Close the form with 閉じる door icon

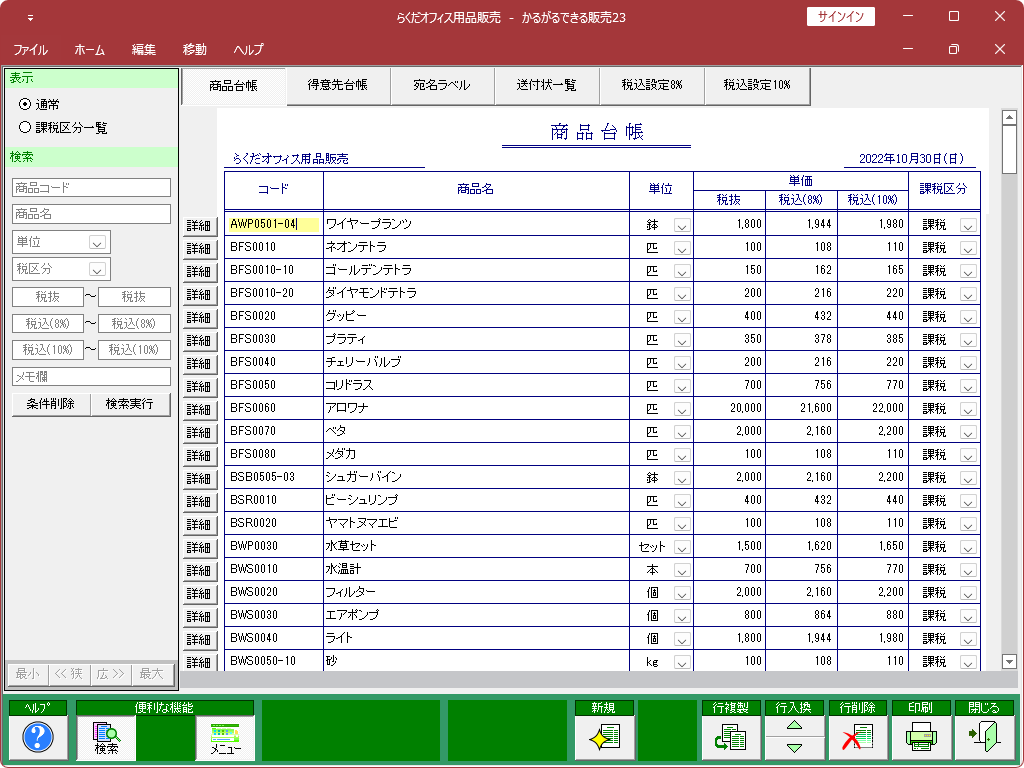(984, 737)
